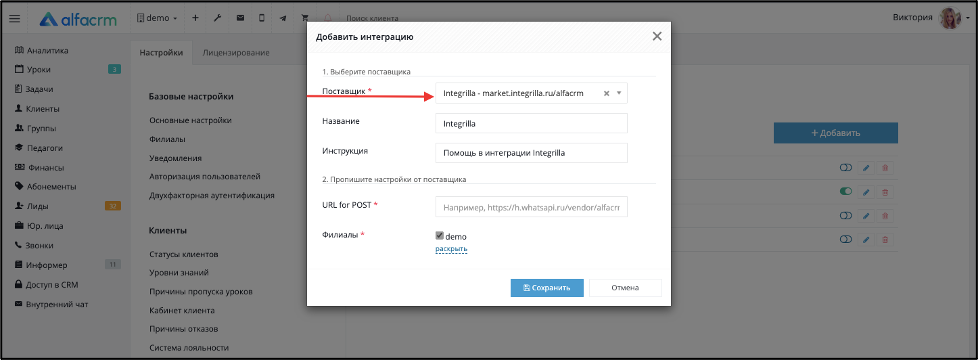Close the Добавить интеграцию dialog
Image resolution: width=979 pixels, height=360 pixels.
tap(657, 36)
